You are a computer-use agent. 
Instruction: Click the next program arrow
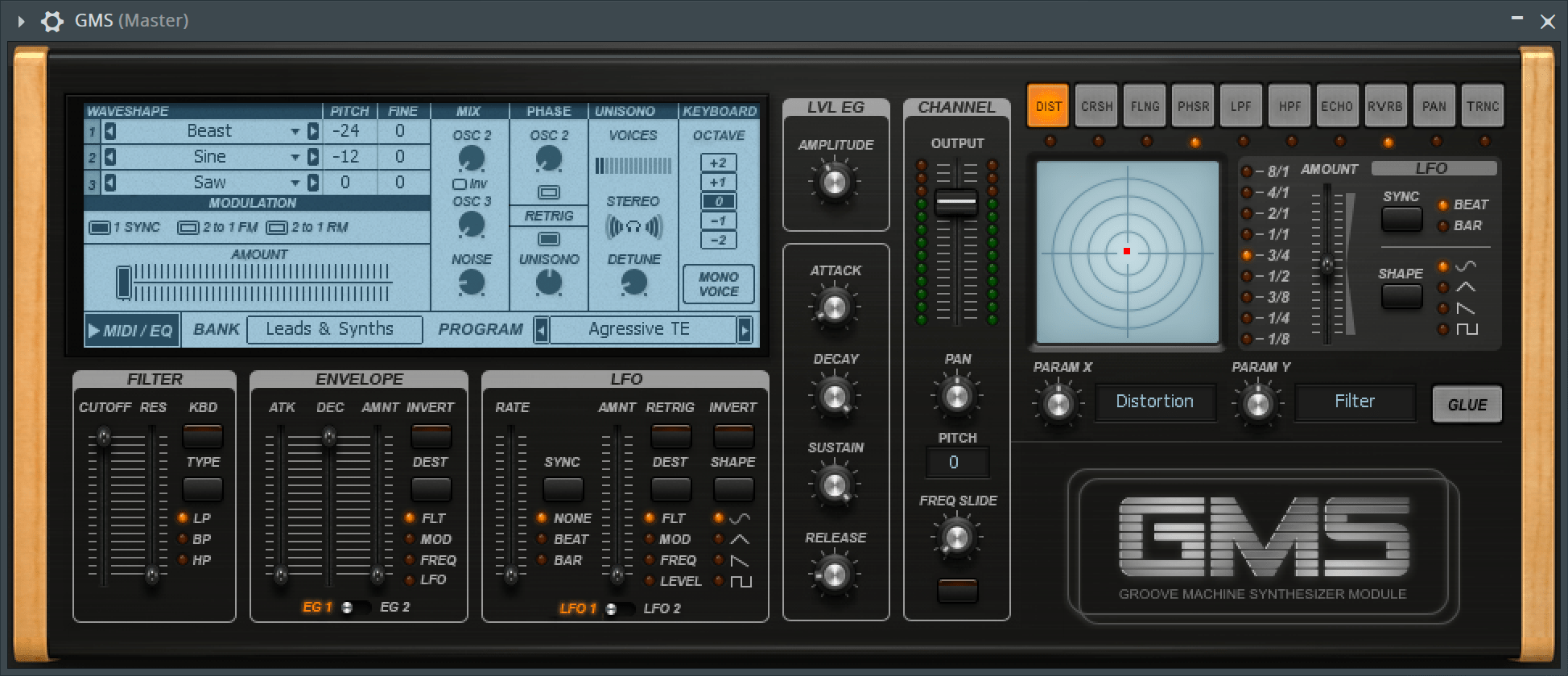pyautogui.click(x=745, y=329)
